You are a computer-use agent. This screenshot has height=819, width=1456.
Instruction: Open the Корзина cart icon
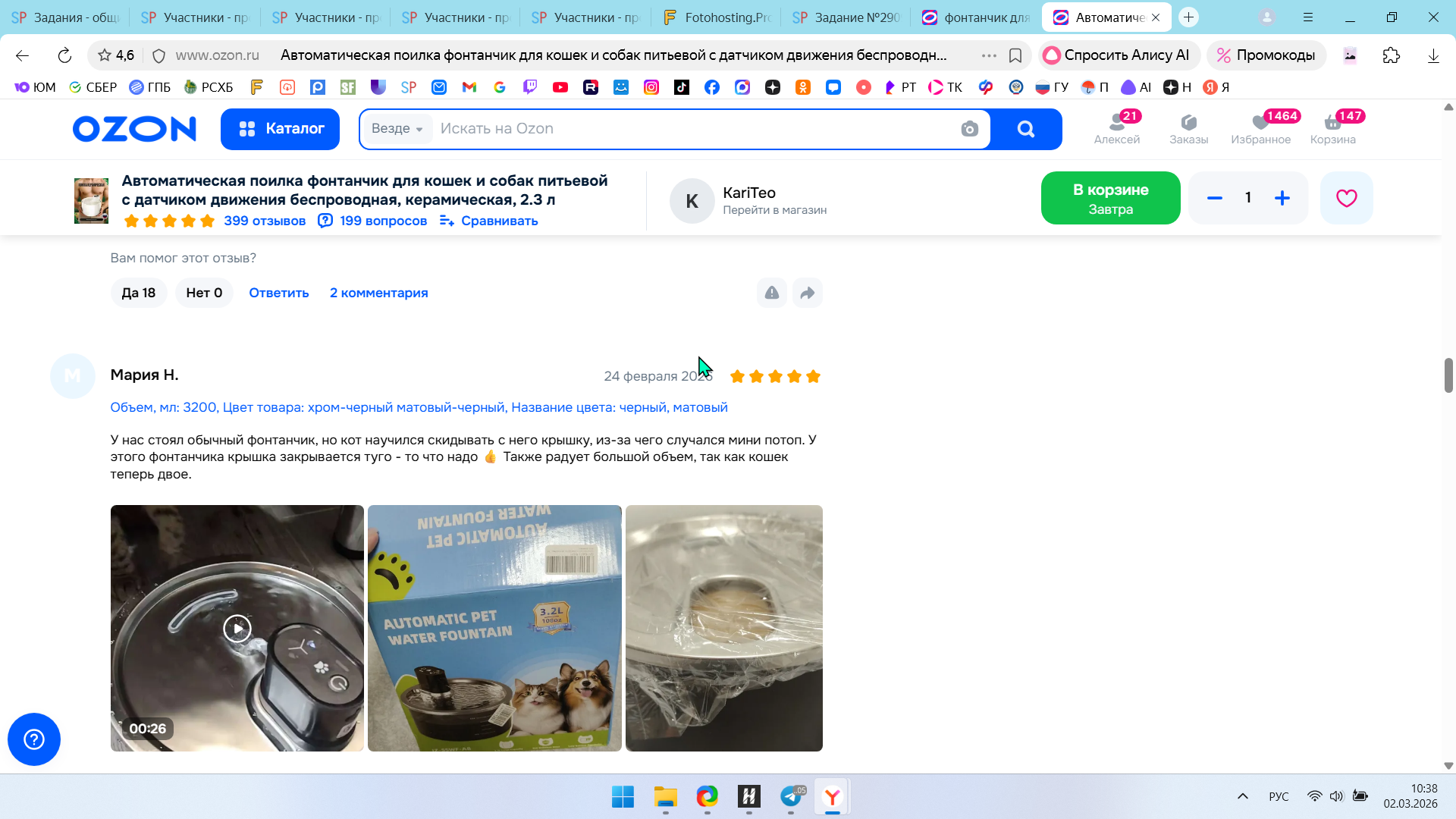point(1332,128)
